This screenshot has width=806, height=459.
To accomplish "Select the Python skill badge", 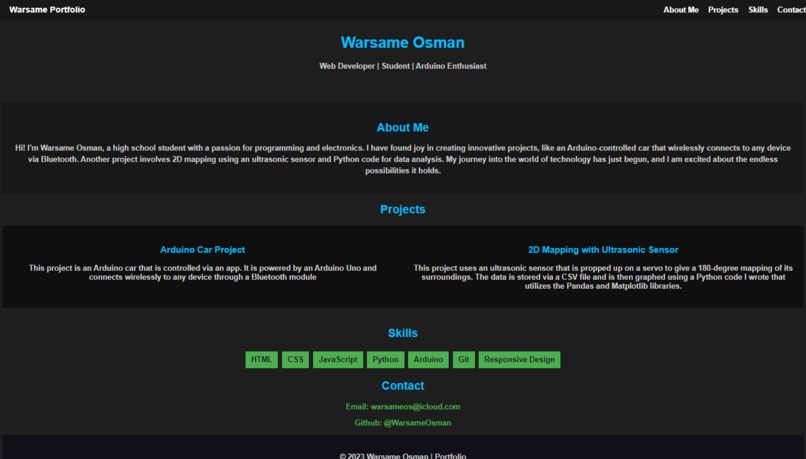I will point(386,359).
